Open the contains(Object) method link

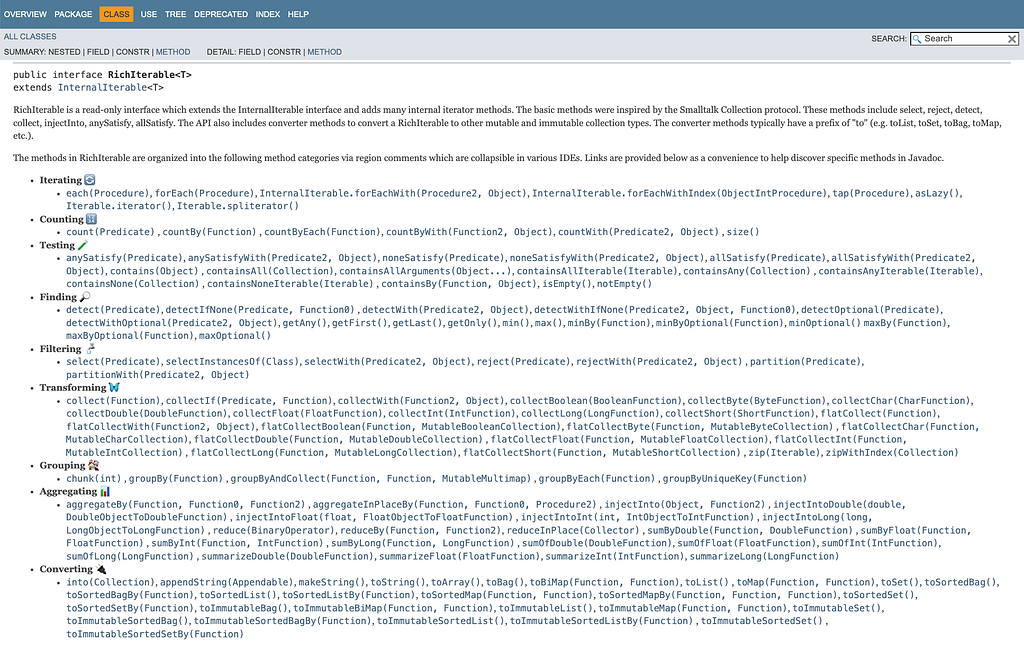154,271
